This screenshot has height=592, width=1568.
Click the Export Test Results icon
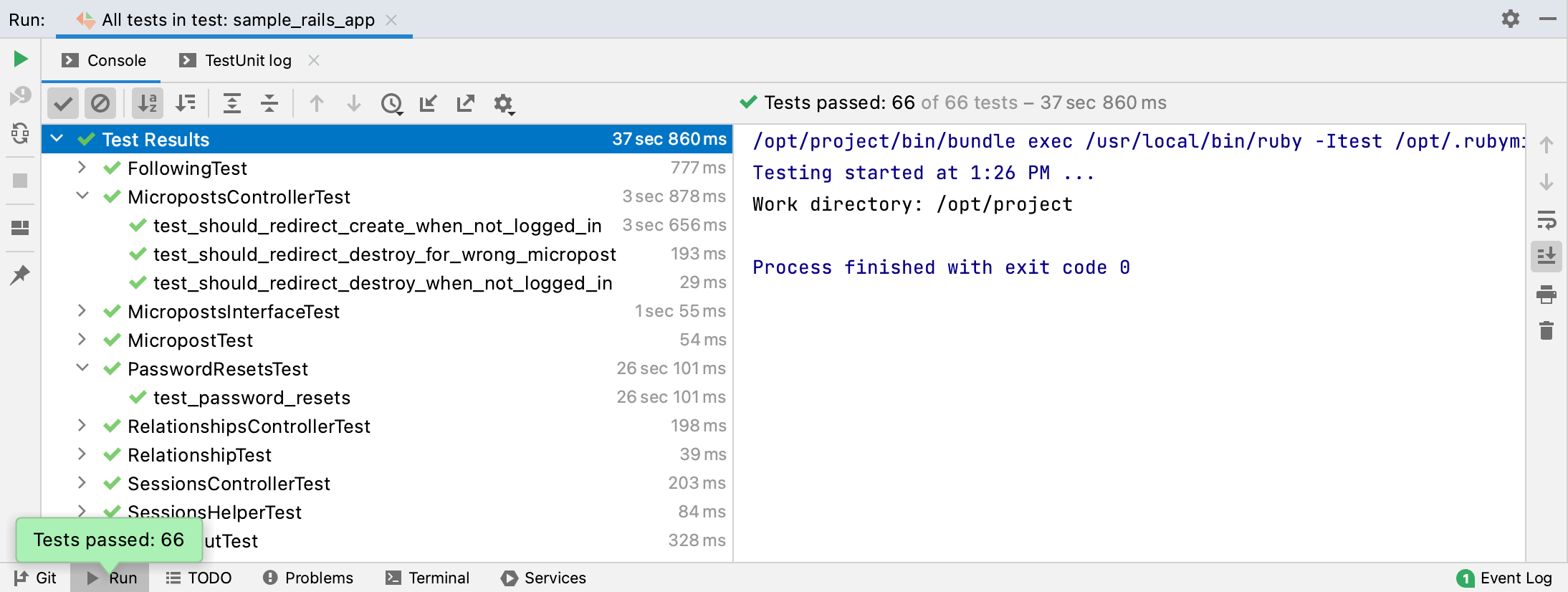pyautogui.click(x=466, y=103)
